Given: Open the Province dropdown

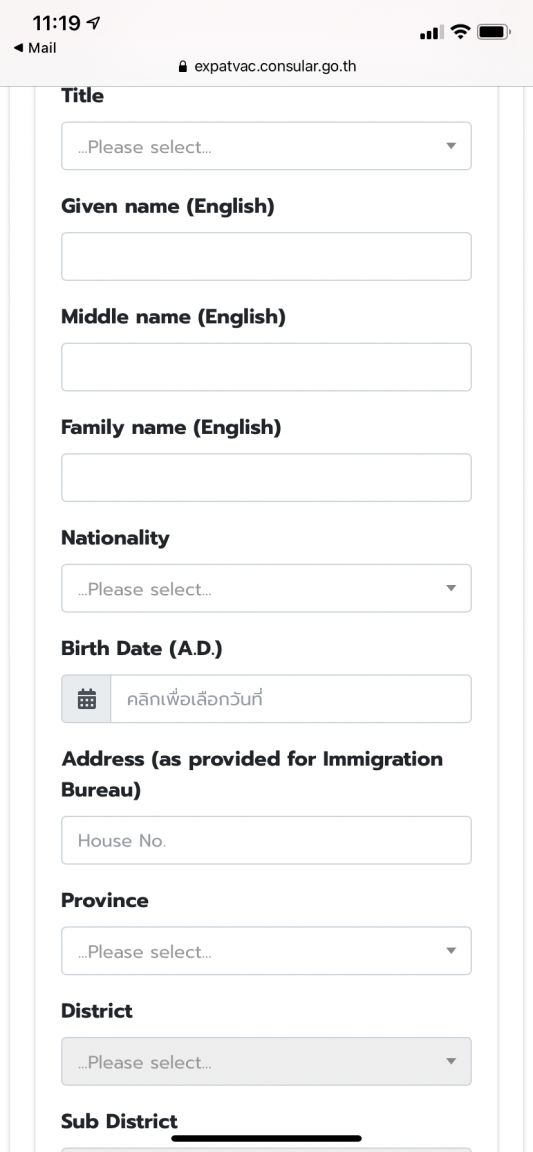Looking at the screenshot, I should 266,951.
